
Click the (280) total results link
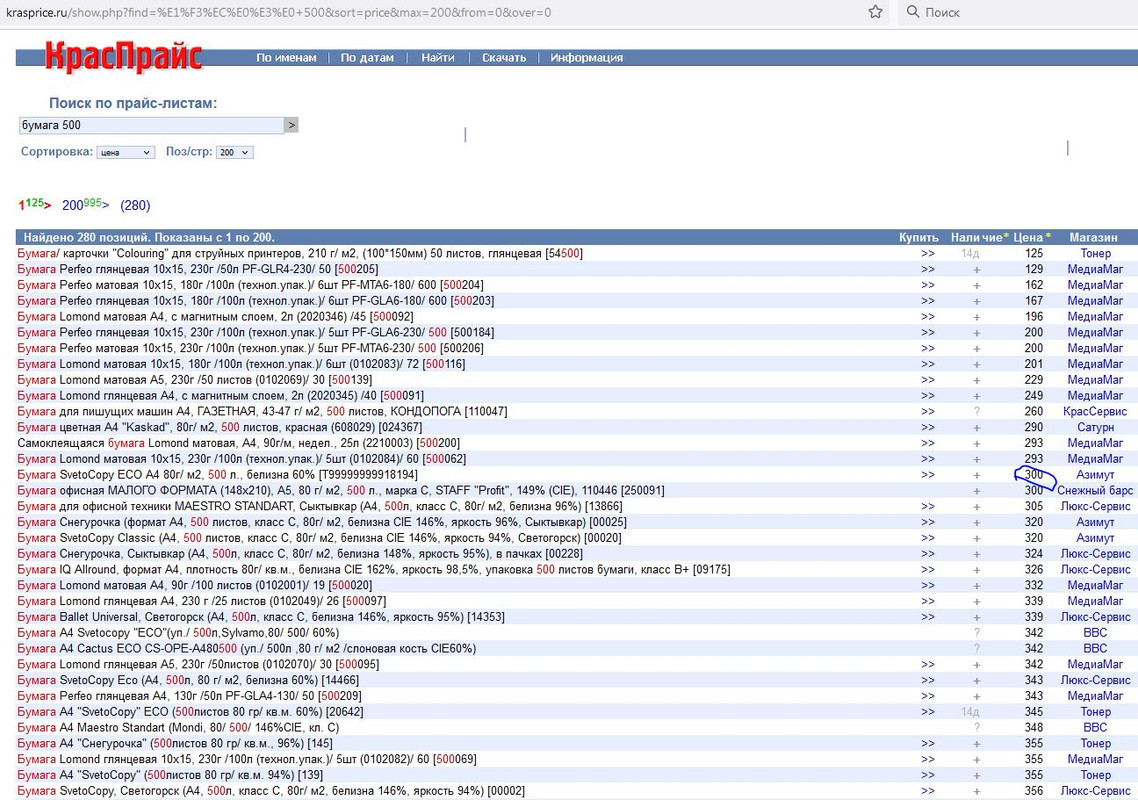pyautogui.click(x=135, y=205)
